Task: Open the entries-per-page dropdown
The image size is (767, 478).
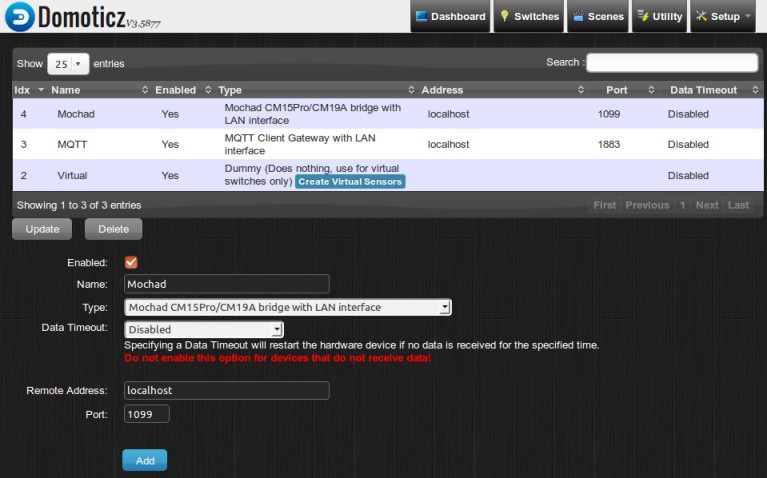Action: pos(67,63)
